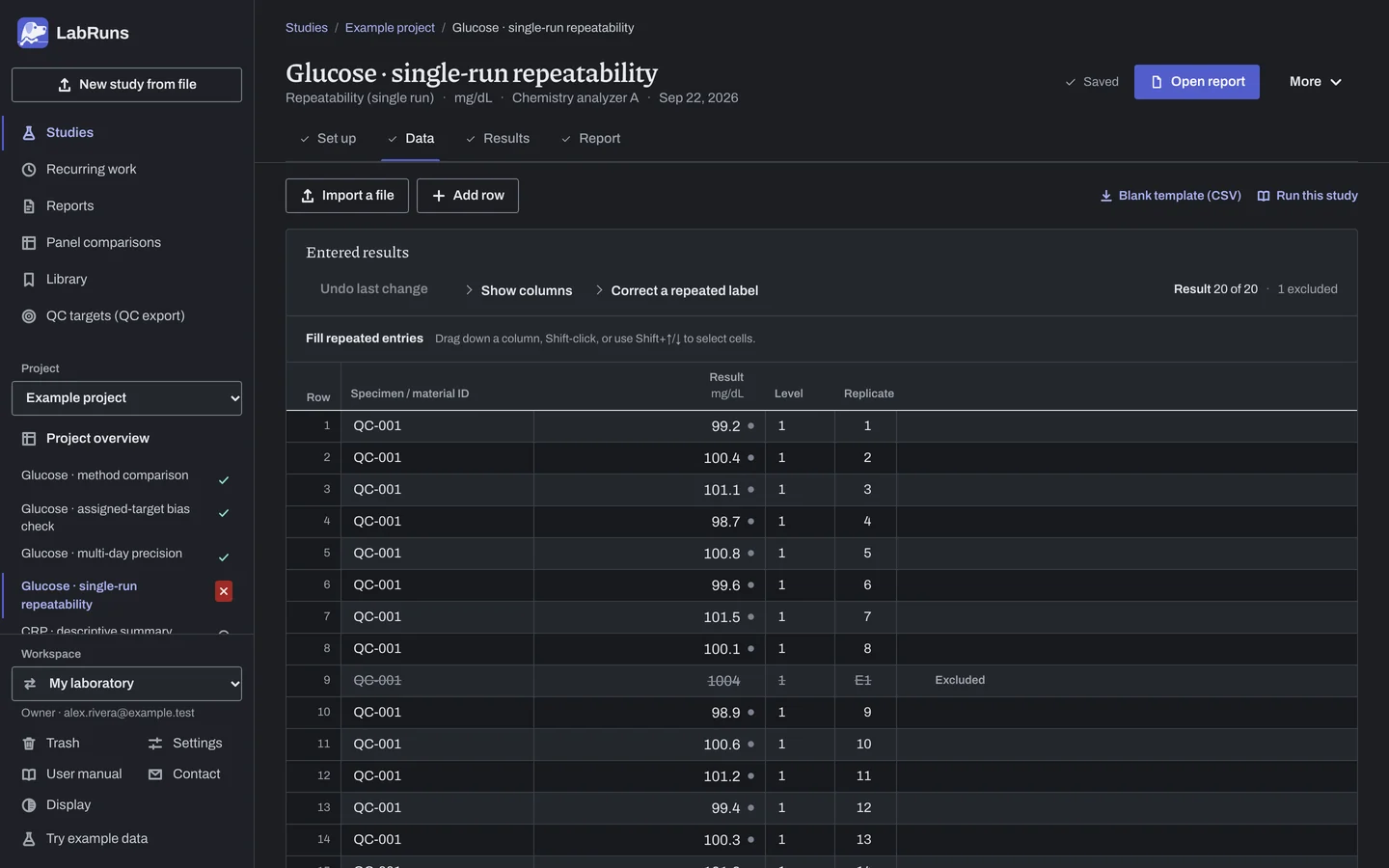The height and width of the screenshot is (868, 1389).
Task: Follow the Example project breadcrumb link
Action: 390,28
